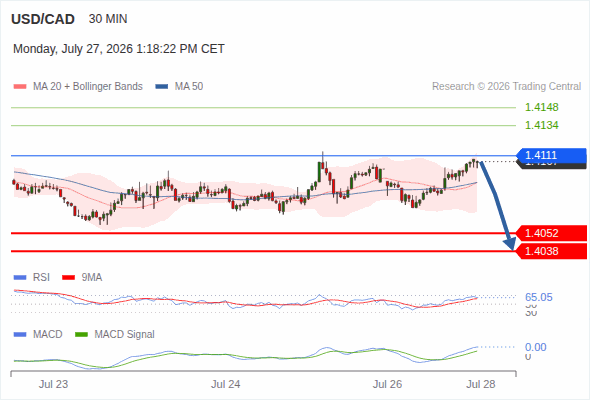This screenshot has height=400, width=590.
Task: Click the blue downward forecast arrow
Action: (x=497, y=205)
